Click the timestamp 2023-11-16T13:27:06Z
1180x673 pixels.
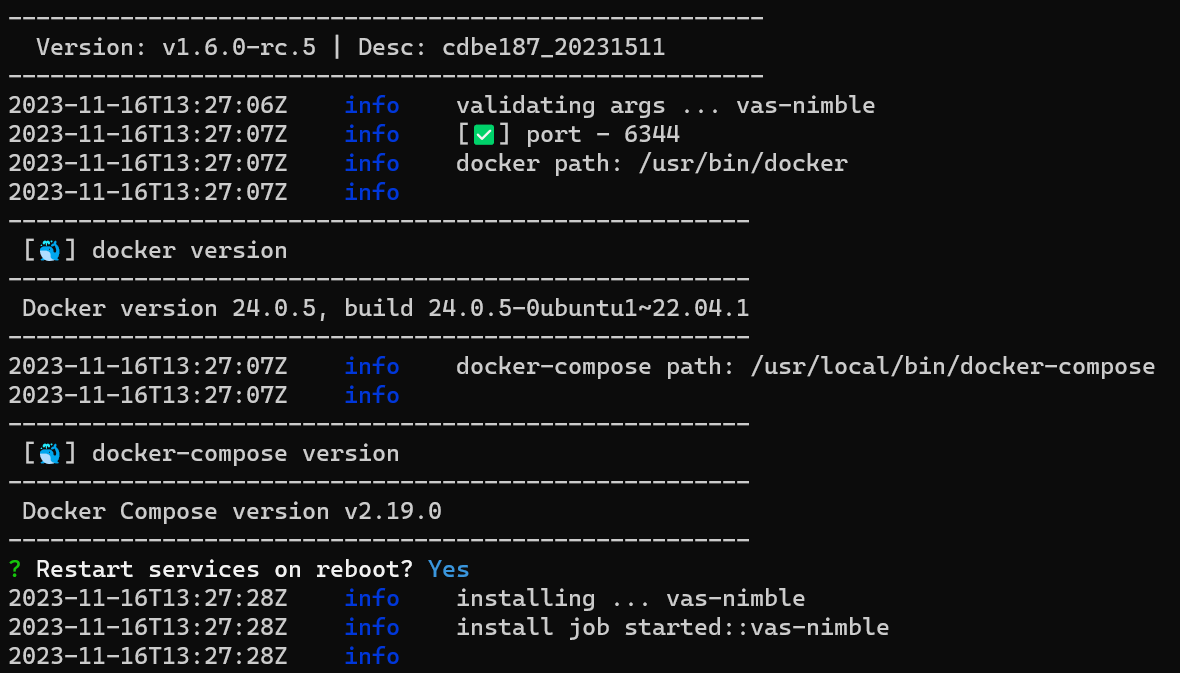pos(148,105)
